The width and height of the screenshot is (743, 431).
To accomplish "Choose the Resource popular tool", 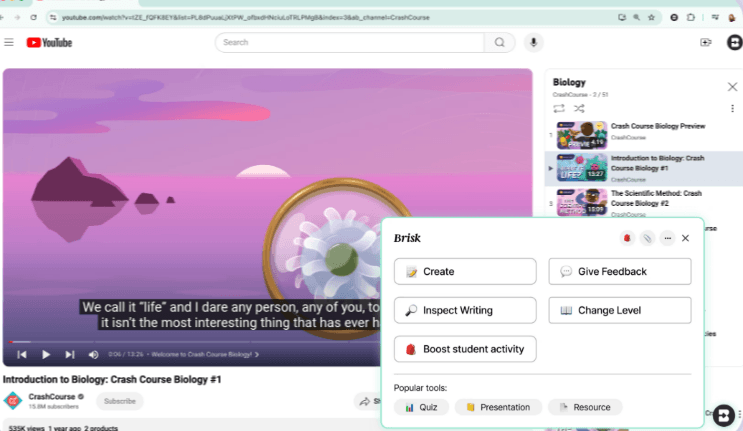I will [585, 407].
